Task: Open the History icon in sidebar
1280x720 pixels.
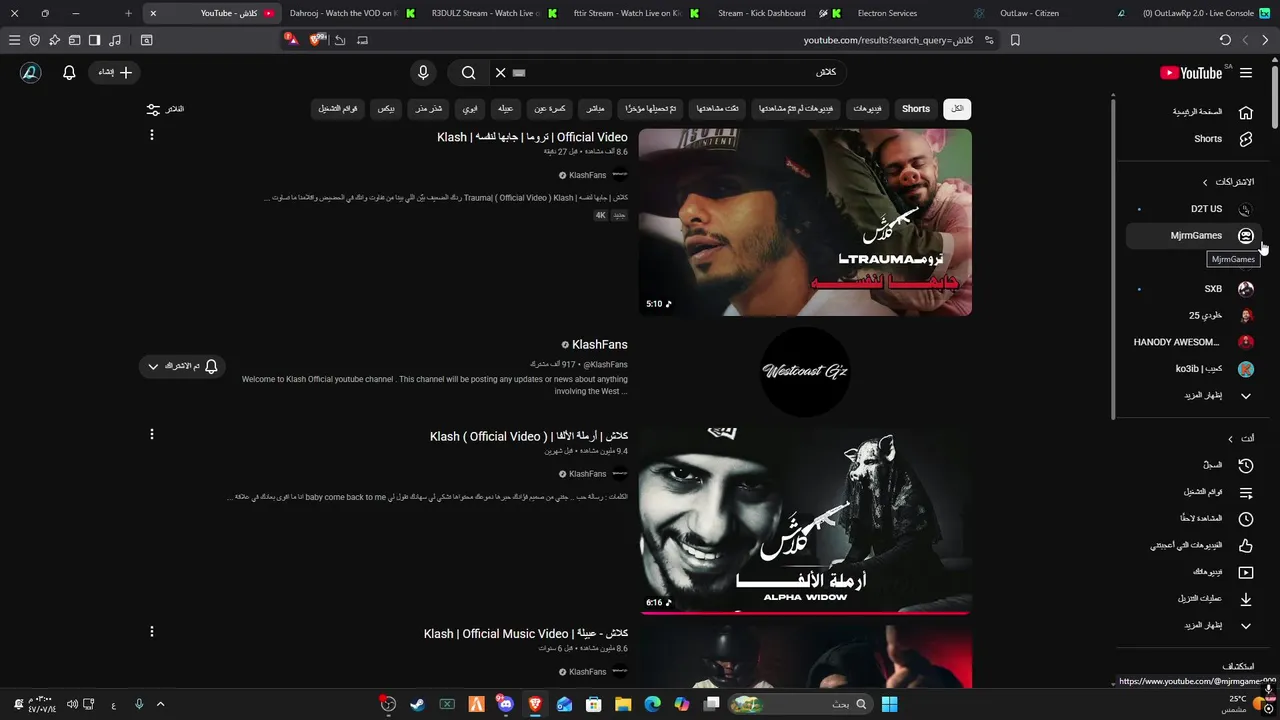Action: 1246,465
